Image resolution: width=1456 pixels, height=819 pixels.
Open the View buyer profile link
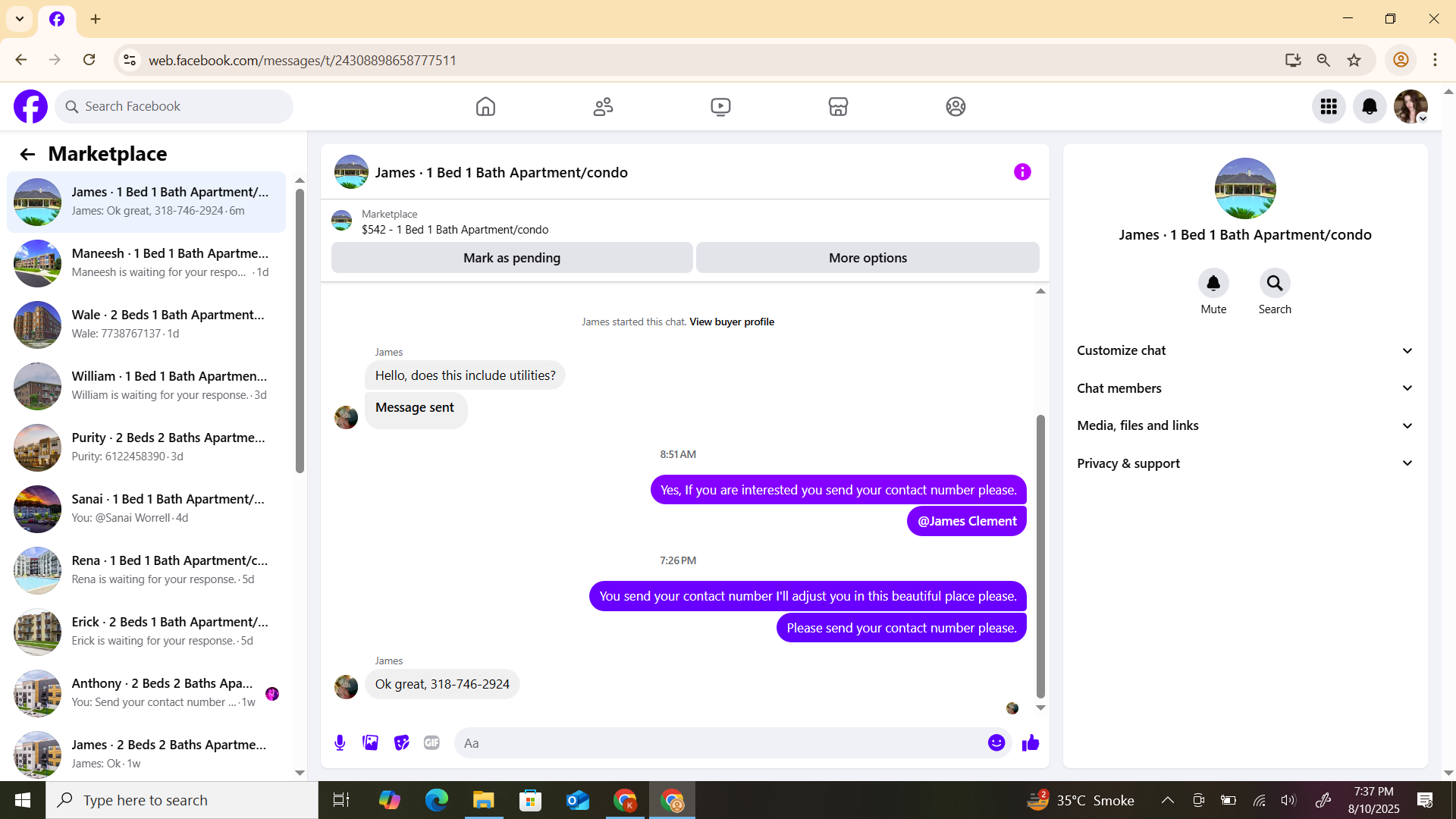tap(732, 322)
